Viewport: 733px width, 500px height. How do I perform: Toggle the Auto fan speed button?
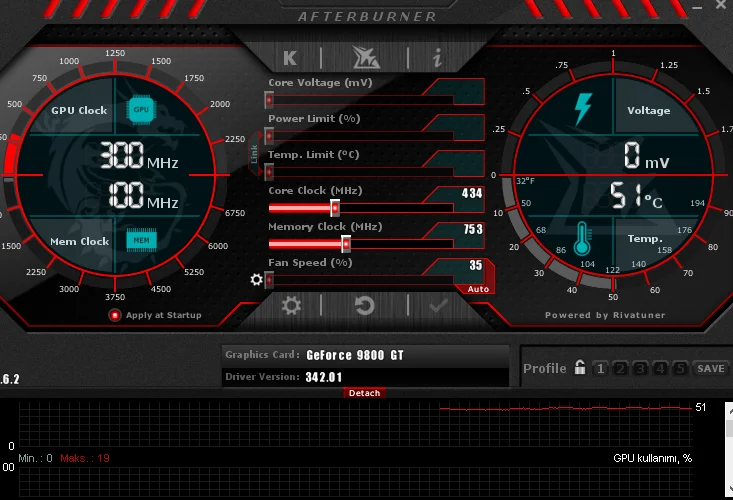pyautogui.click(x=478, y=289)
